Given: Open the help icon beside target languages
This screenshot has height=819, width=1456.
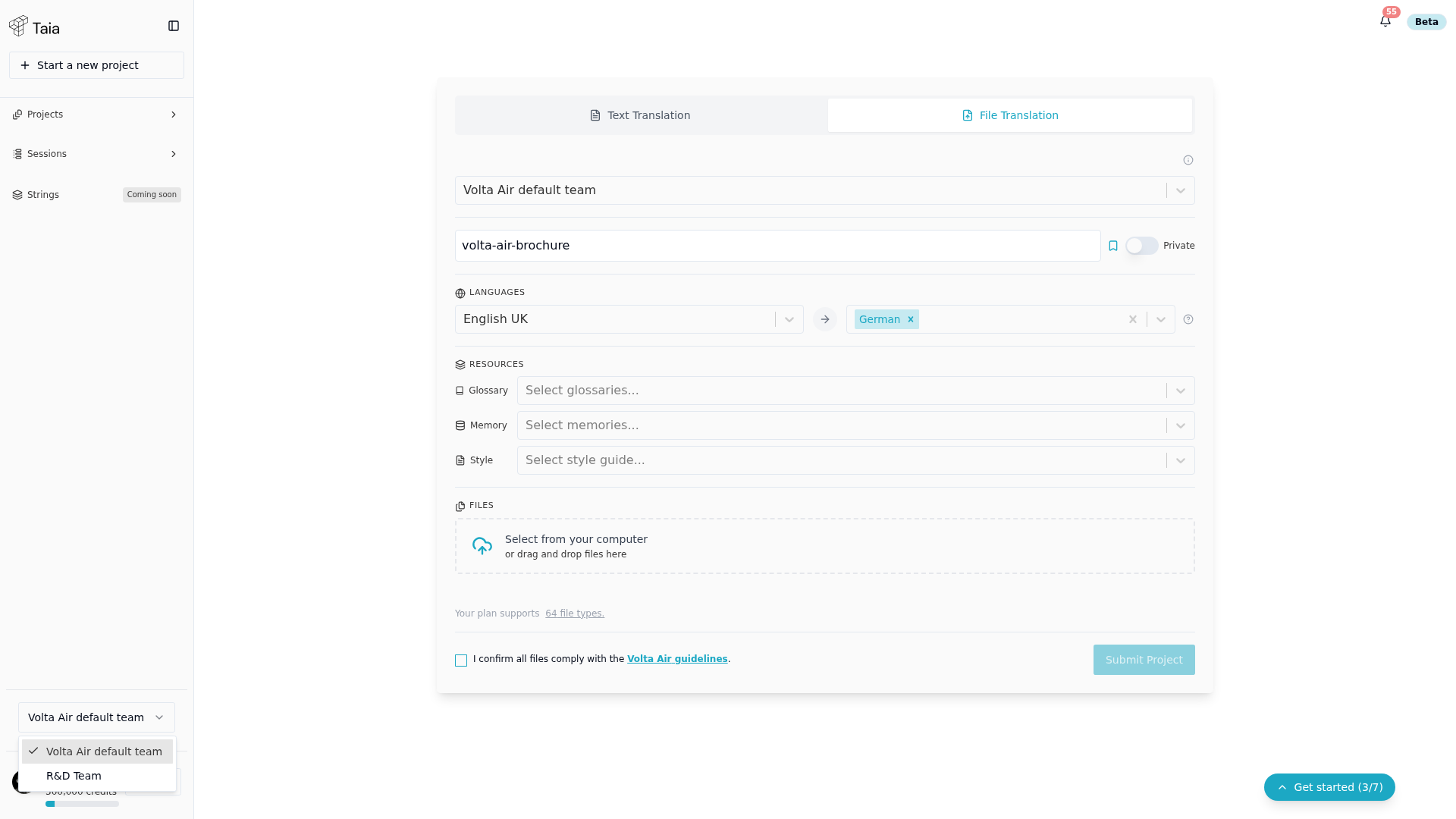Looking at the screenshot, I should [1188, 319].
